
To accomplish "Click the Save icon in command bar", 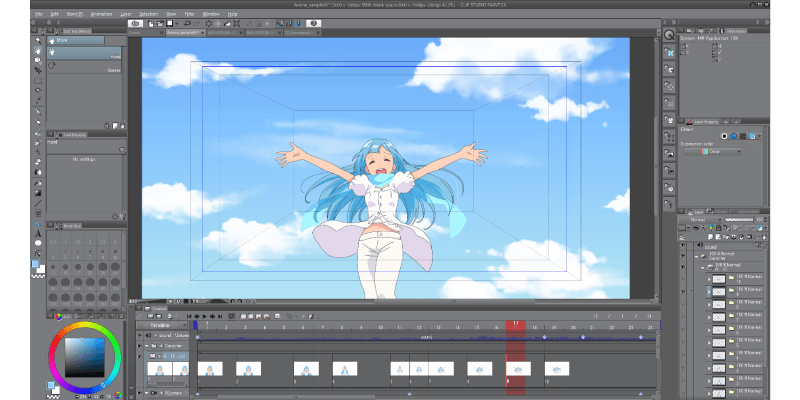I will pos(169,23).
